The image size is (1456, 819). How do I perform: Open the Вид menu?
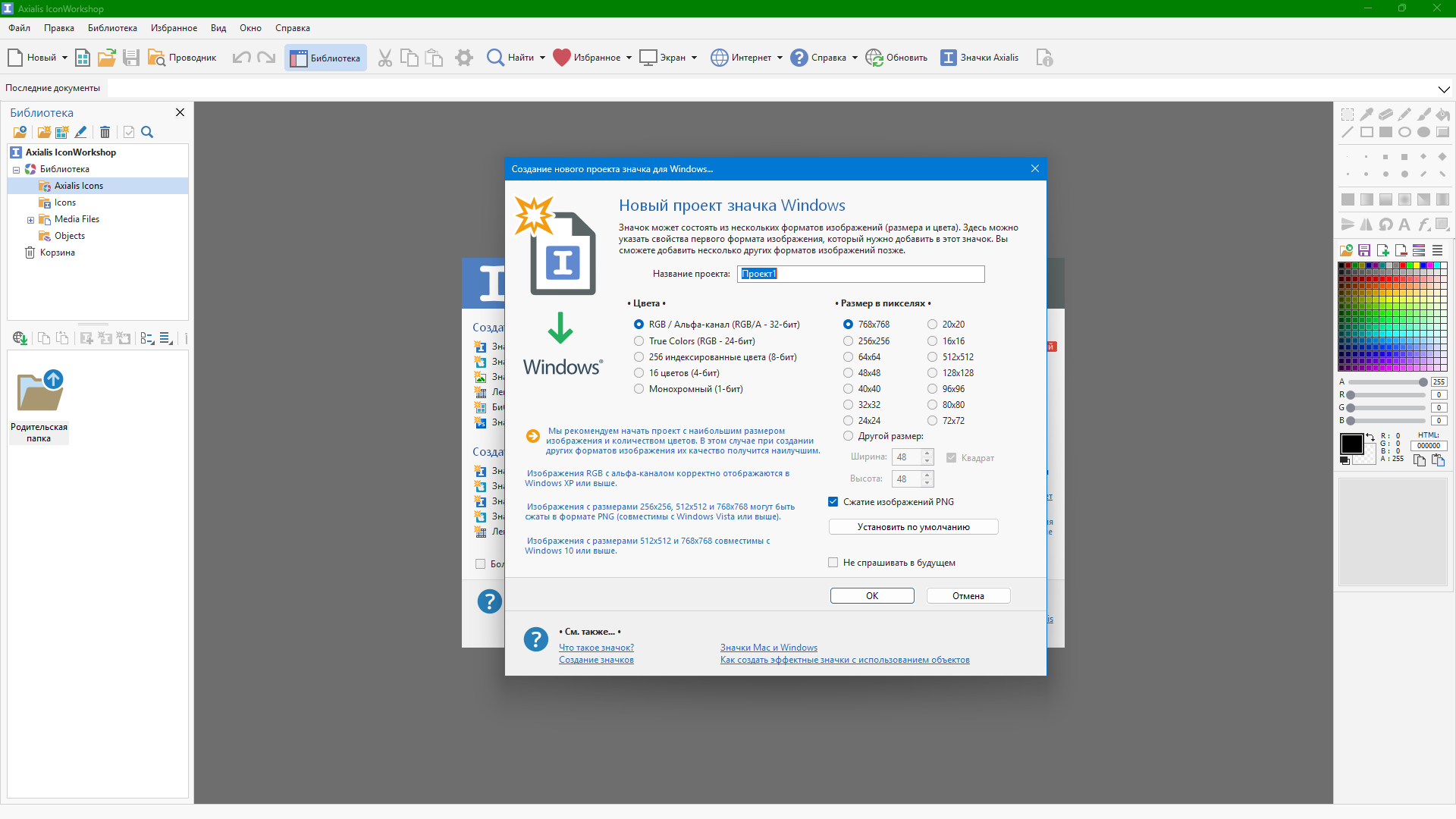218,28
